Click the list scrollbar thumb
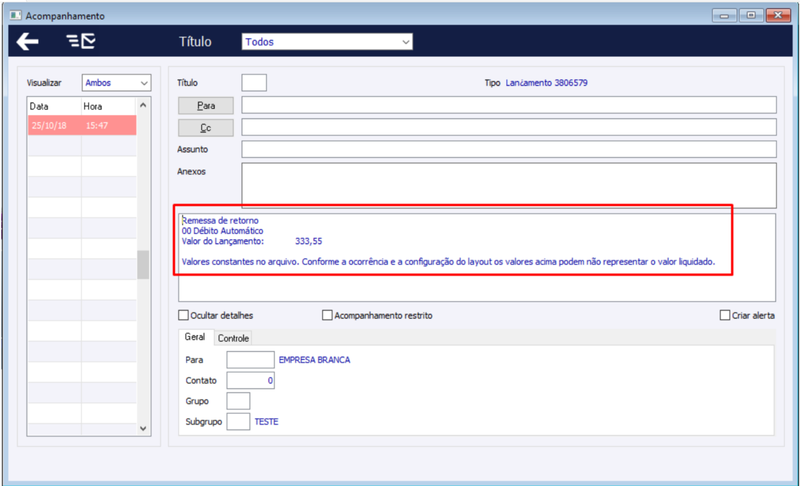 [143, 265]
